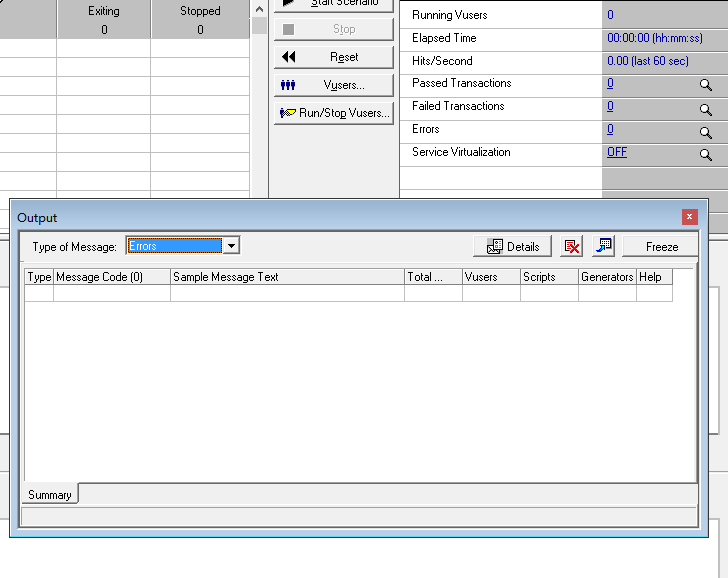Click the Running Vusers label
728x578 pixels.
[x=449, y=15]
